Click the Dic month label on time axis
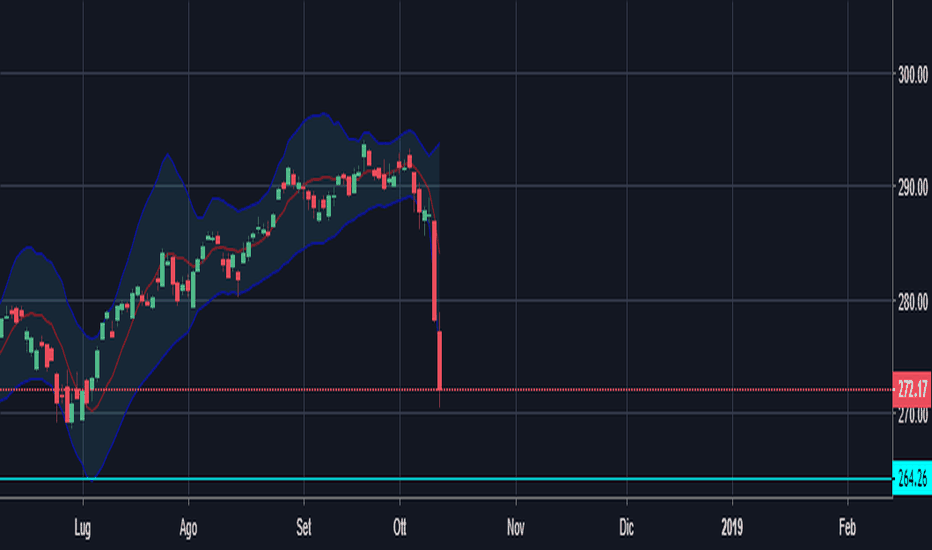Image resolution: width=932 pixels, height=550 pixels. [x=626, y=527]
